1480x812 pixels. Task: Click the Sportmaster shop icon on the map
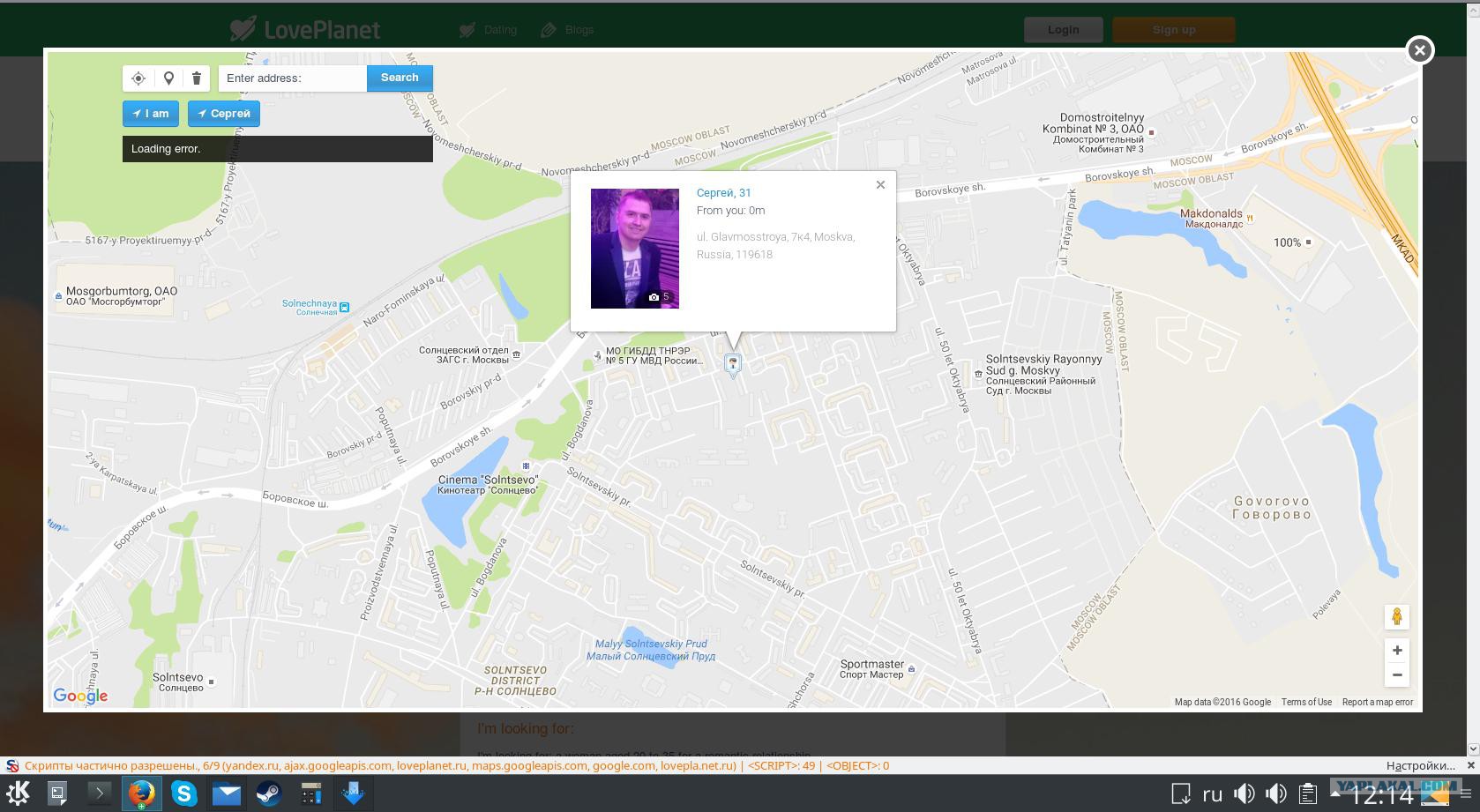click(x=912, y=669)
